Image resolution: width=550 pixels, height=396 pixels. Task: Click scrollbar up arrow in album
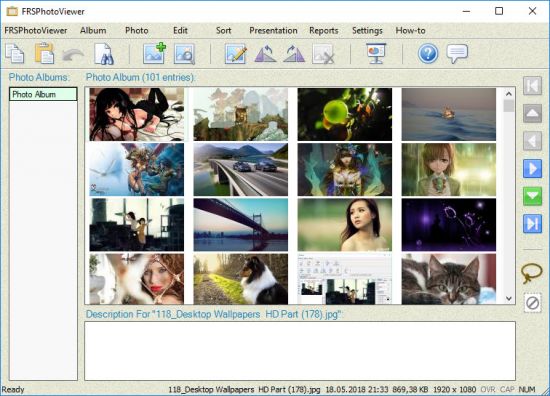[509, 94]
